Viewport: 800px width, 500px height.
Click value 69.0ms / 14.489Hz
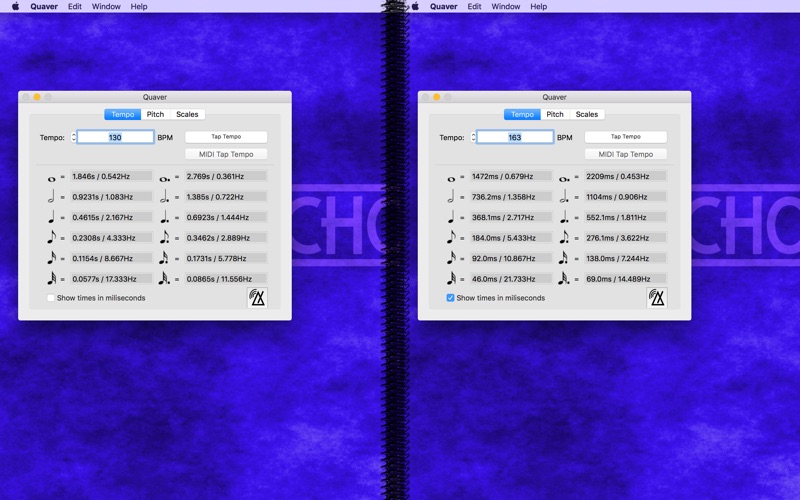coord(625,279)
